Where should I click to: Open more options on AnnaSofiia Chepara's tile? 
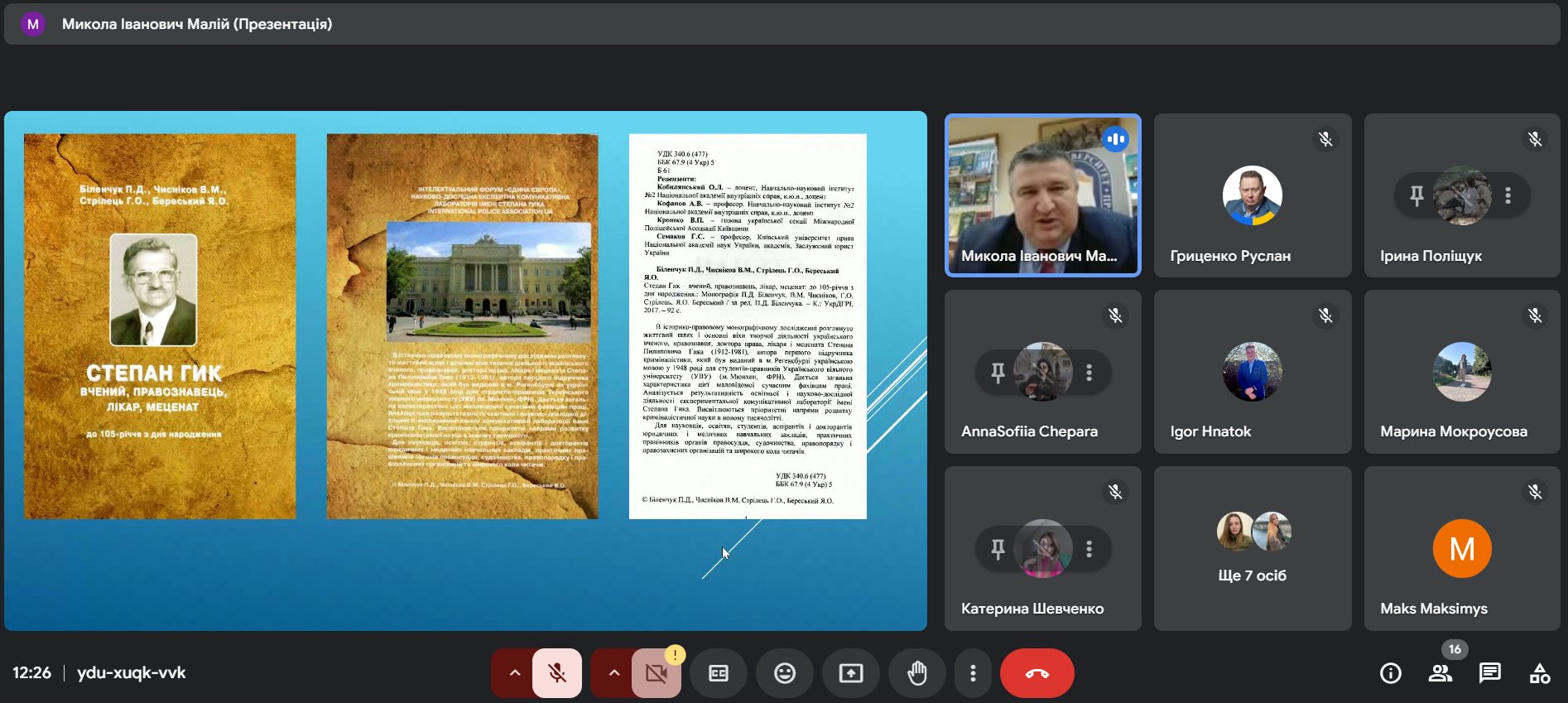[x=1089, y=373]
